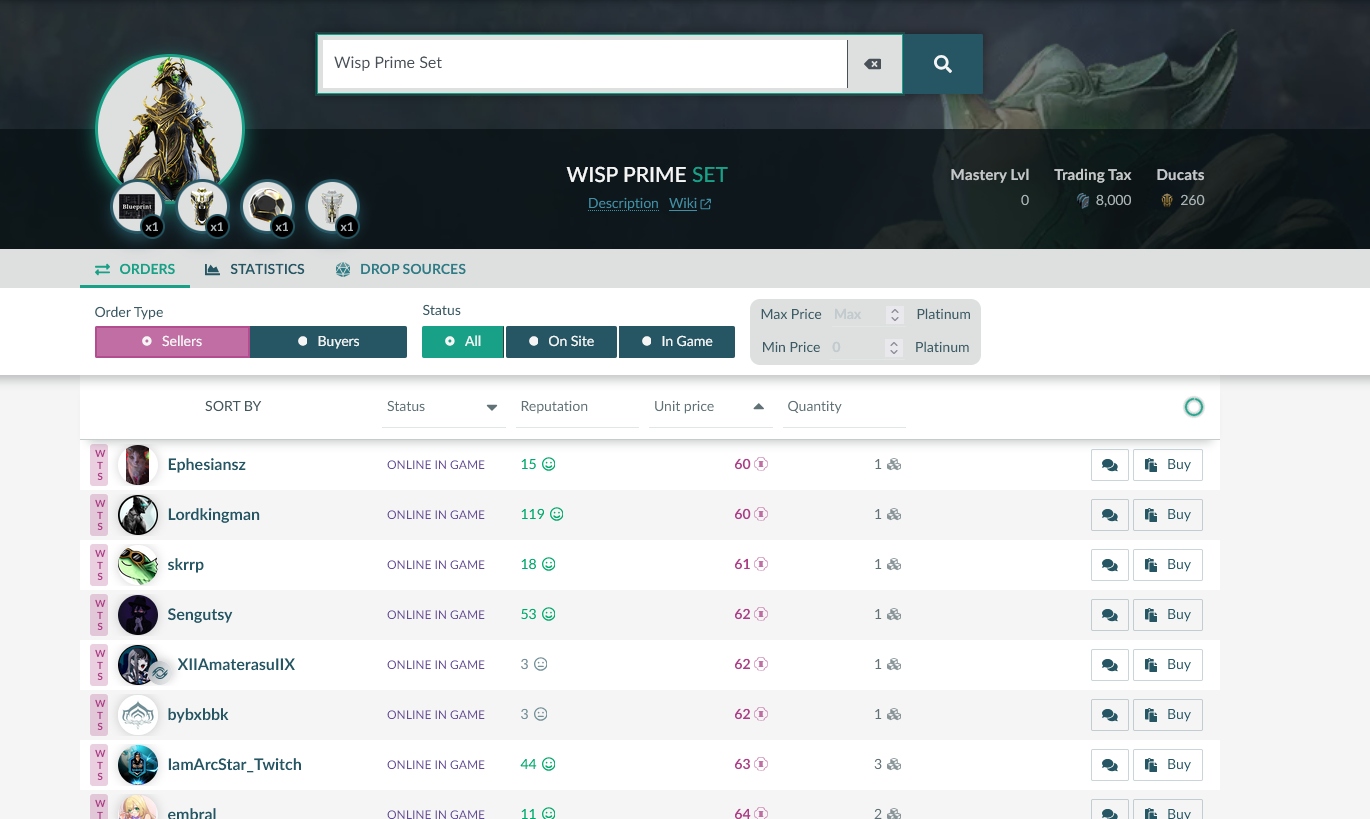Open the XIIAmaterasuIIX avatar
Viewport: 1370px width, 819px height.
[138, 665]
